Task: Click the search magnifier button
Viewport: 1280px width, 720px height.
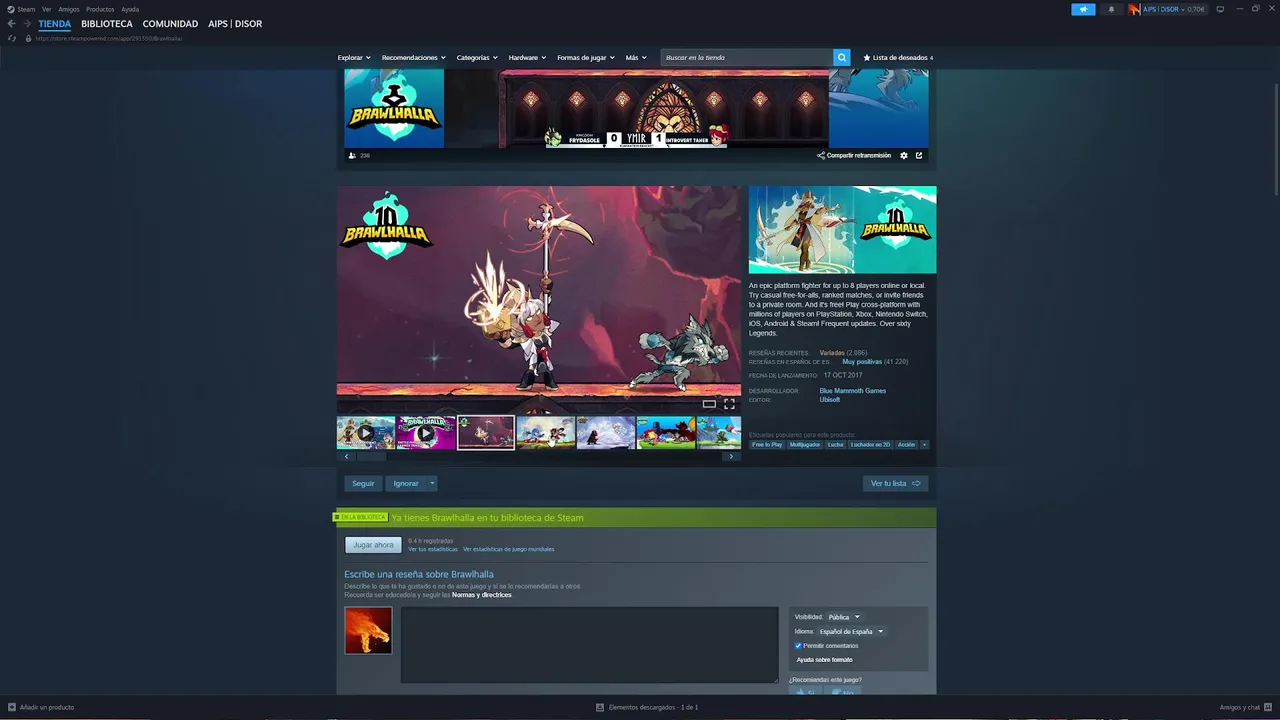Action: pyautogui.click(x=842, y=57)
